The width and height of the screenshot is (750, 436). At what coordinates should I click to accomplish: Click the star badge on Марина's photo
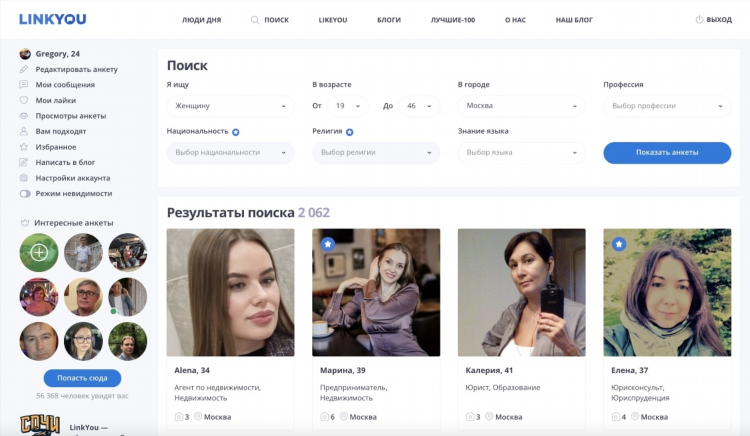coord(328,244)
